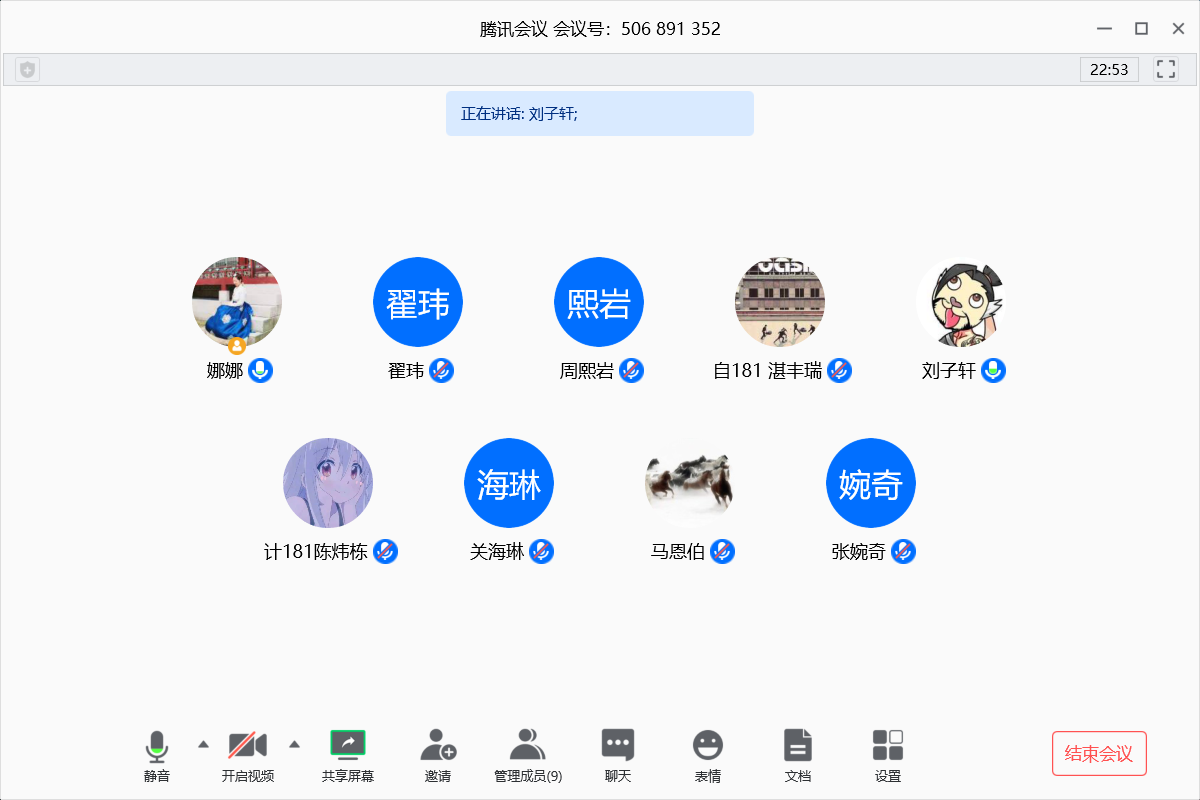Open the emoji reactions picker
The height and width of the screenshot is (800, 1200).
(x=708, y=745)
